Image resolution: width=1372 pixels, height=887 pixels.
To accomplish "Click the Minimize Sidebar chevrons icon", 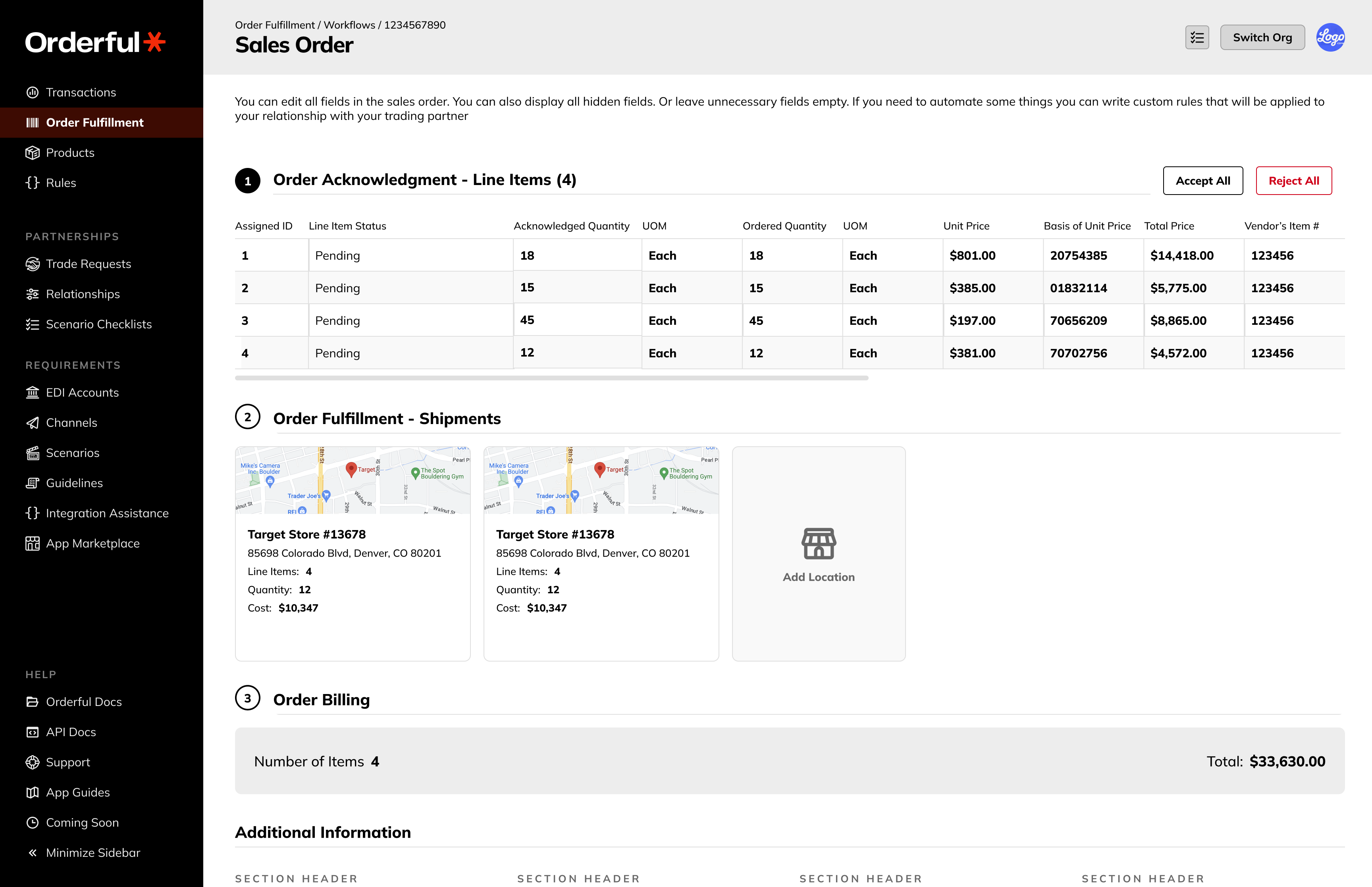I will (32, 853).
